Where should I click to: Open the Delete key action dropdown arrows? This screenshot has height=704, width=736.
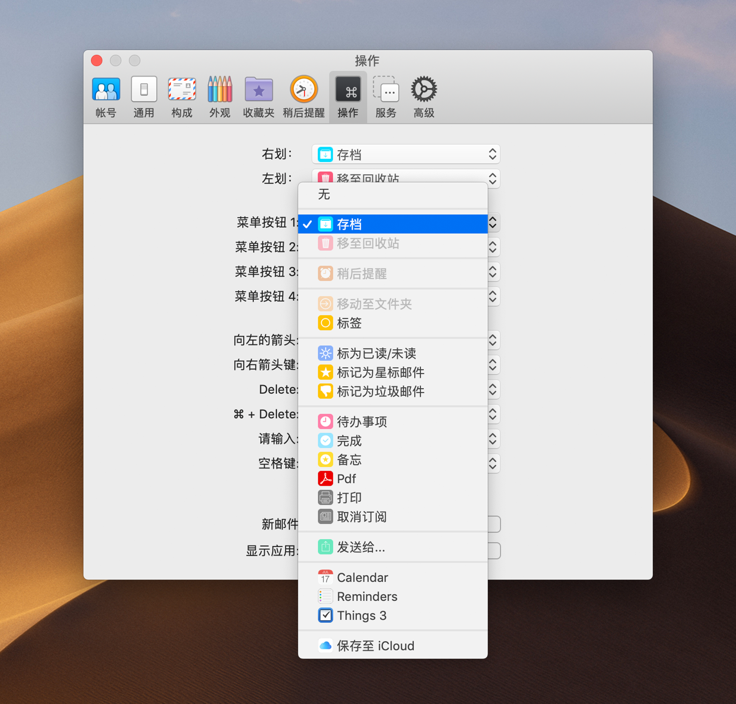pyautogui.click(x=492, y=390)
